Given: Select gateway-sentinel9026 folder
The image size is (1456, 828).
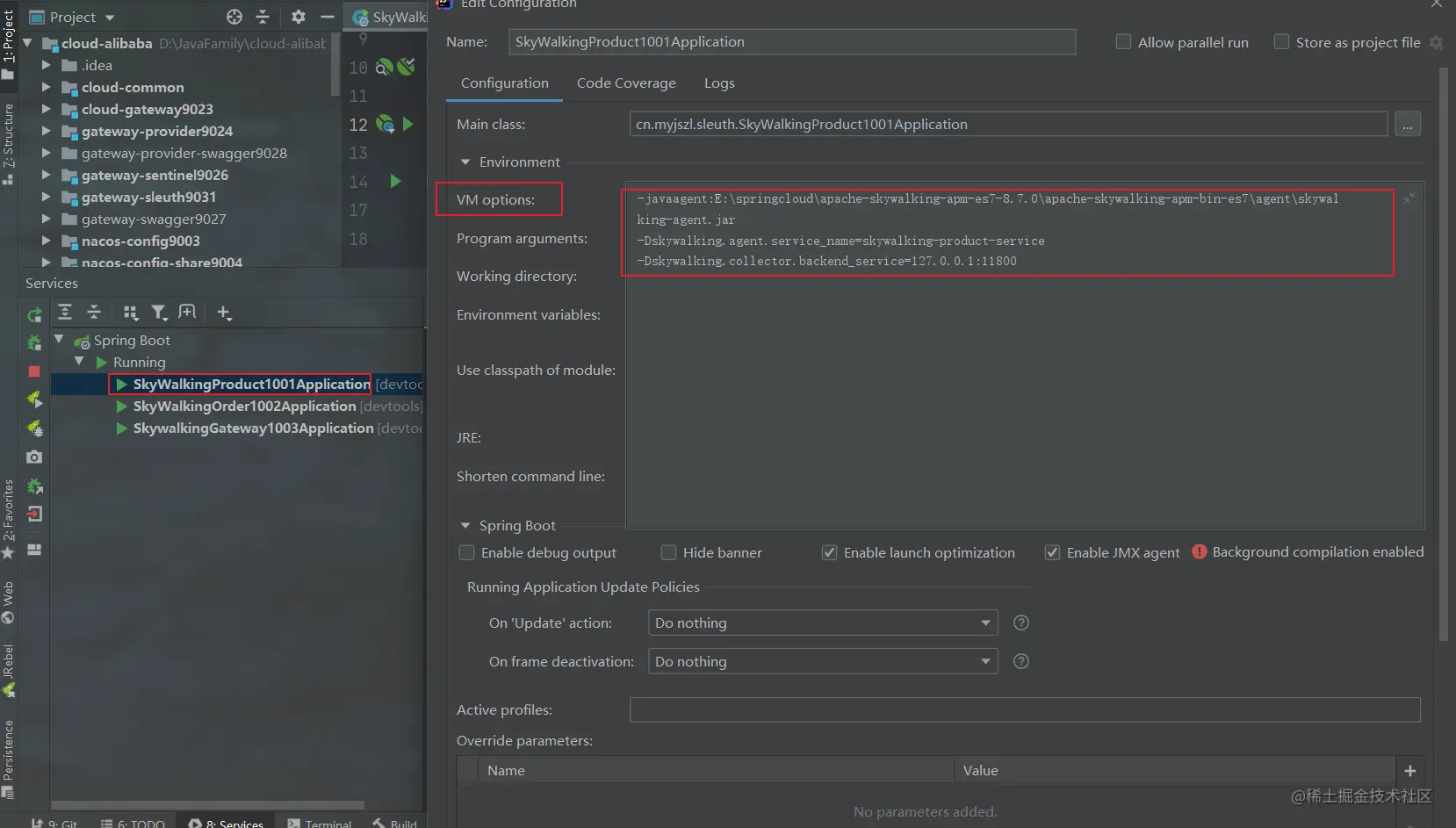Looking at the screenshot, I should point(155,175).
